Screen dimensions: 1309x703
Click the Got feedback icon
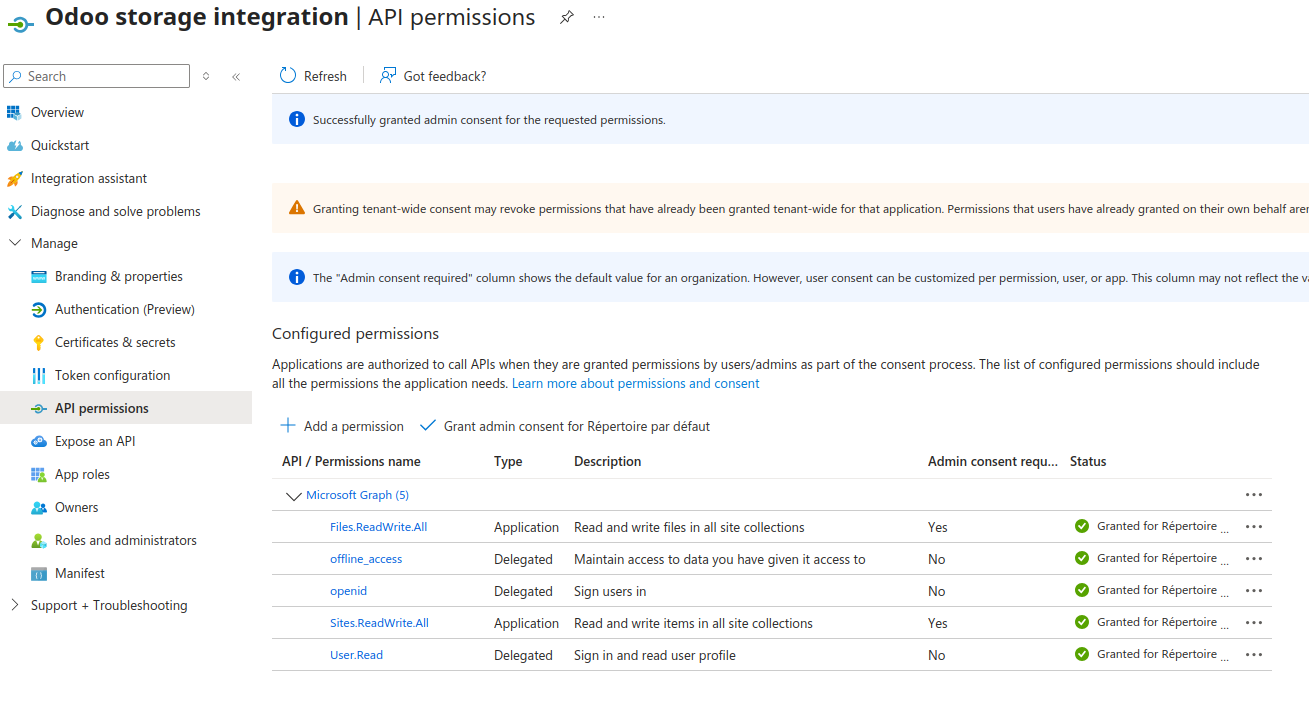(x=388, y=75)
